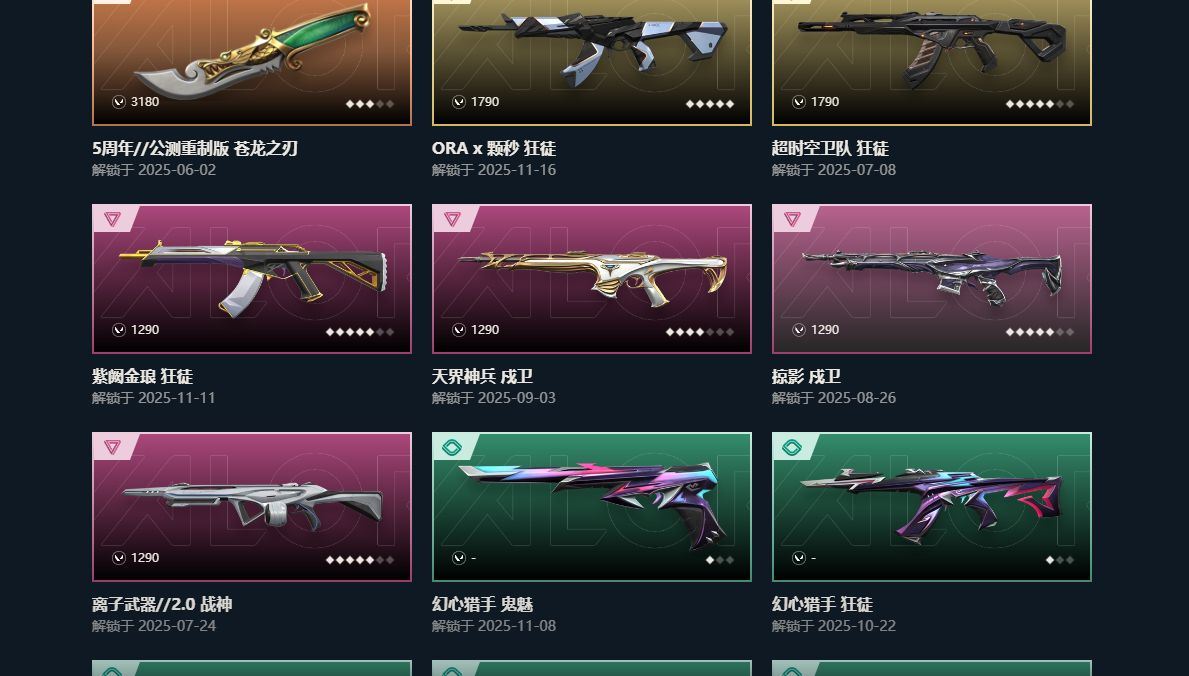Click the VP currency icon beside 3180
Viewport: 1189px width, 676px height.
click(119, 102)
